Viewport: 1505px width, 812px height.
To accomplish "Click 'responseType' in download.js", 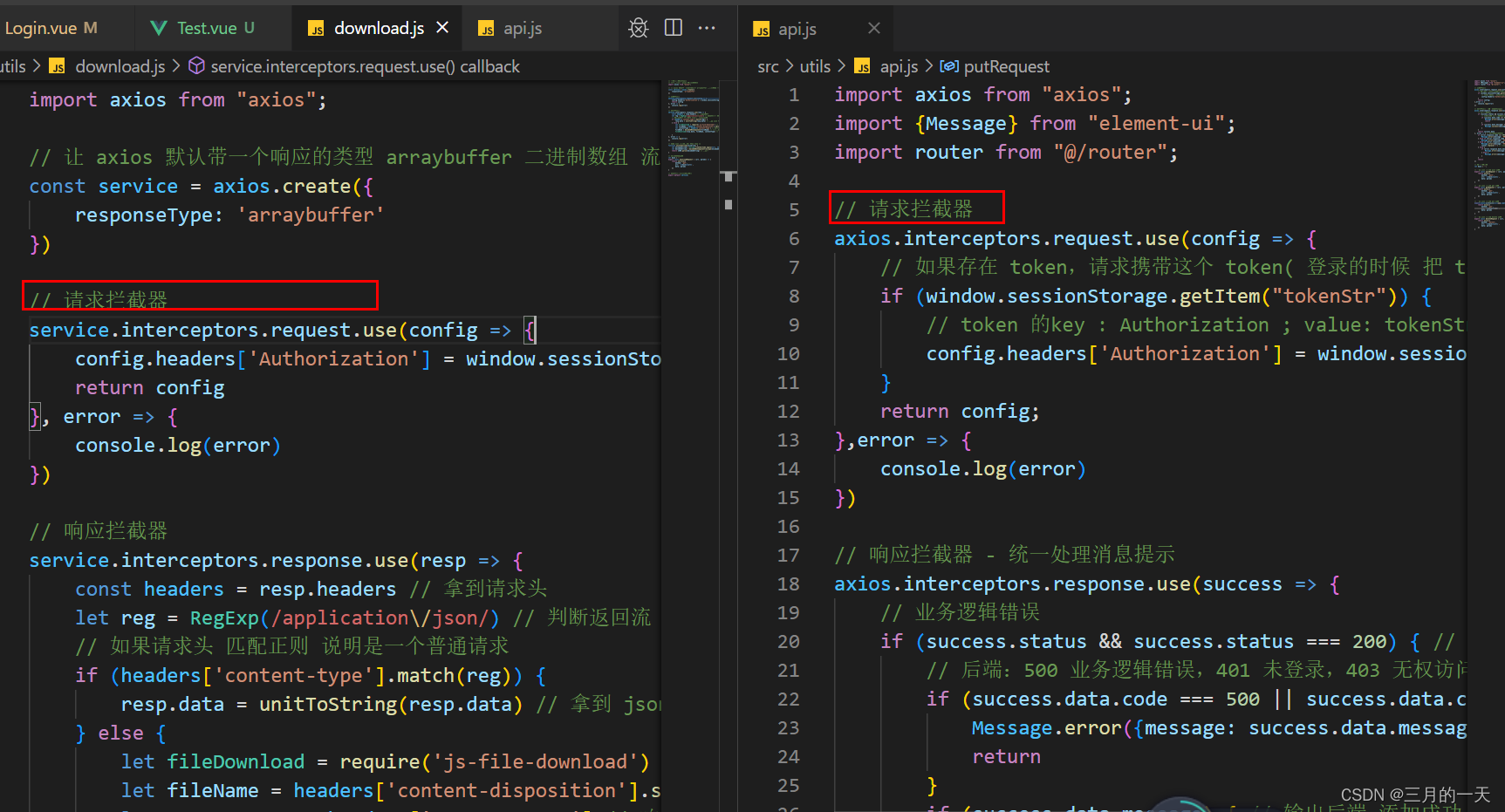I will coord(143,215).
